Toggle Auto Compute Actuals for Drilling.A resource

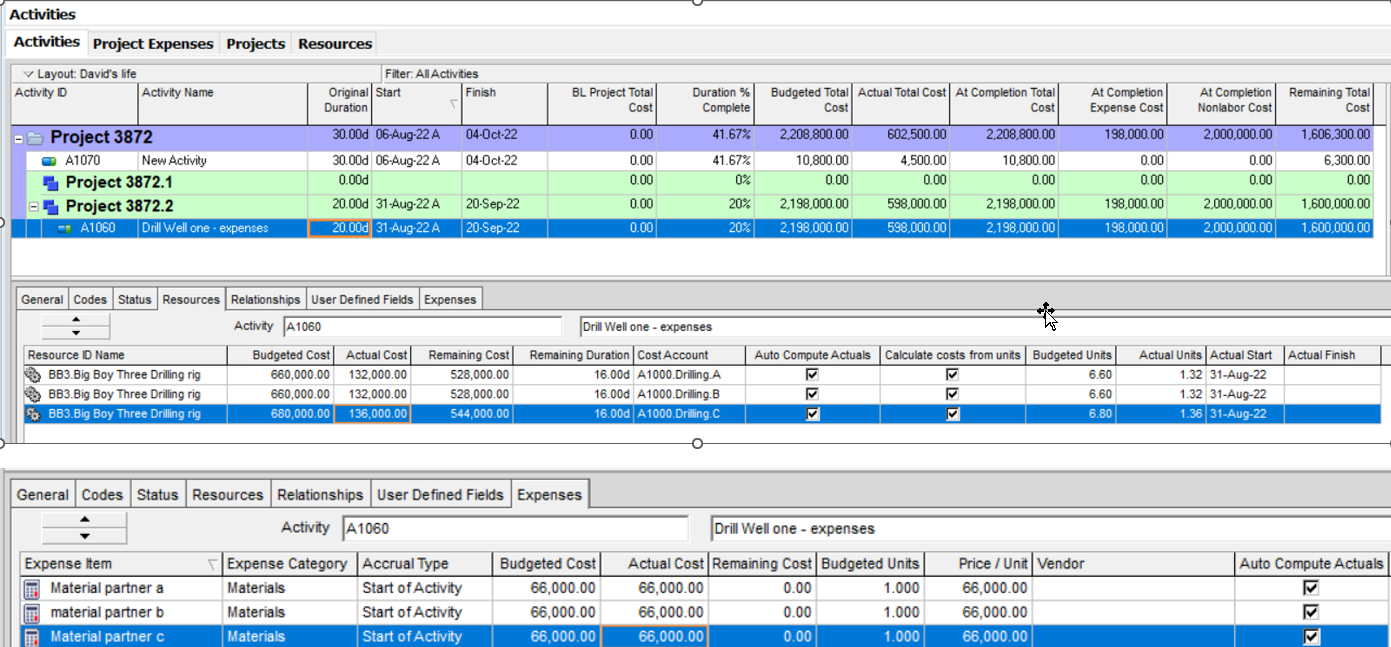pyautogui.click(x=812, y=375)
